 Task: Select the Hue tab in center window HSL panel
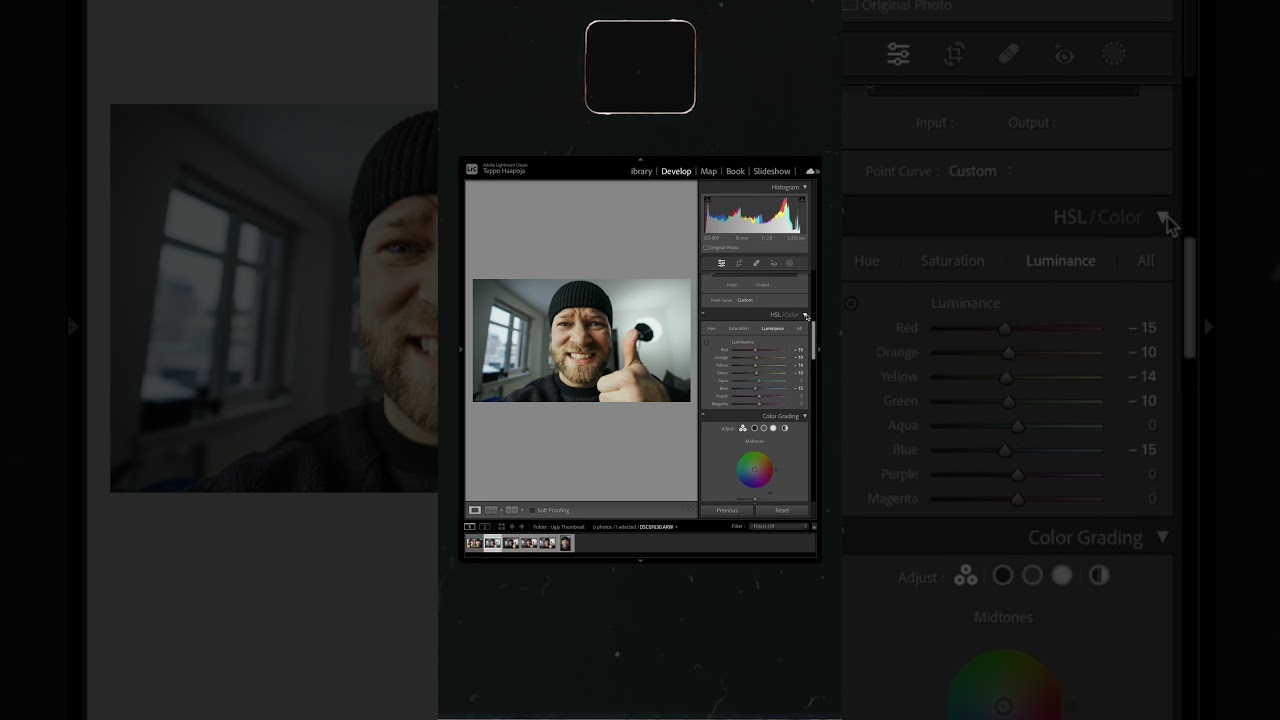pos(711,328)
